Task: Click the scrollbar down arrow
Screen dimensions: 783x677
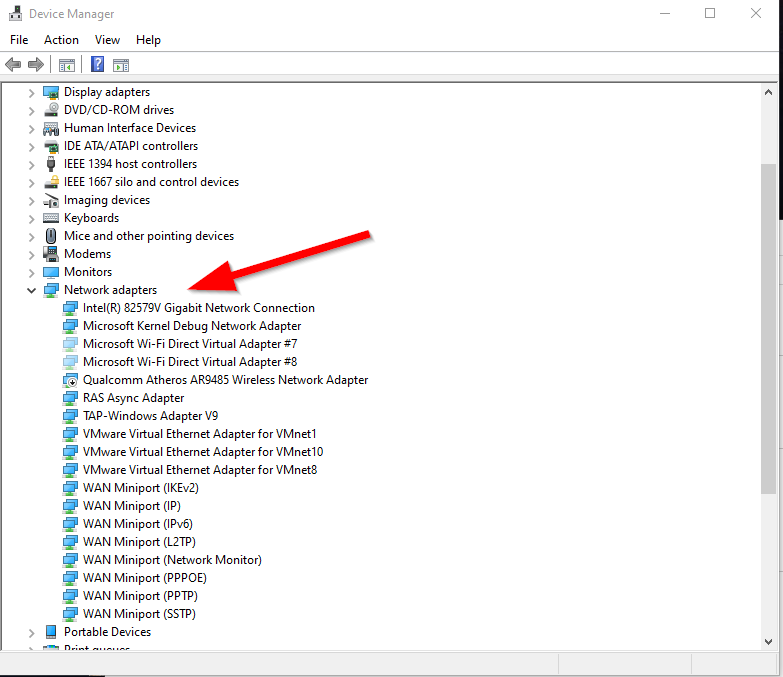Action: (769, 642)
